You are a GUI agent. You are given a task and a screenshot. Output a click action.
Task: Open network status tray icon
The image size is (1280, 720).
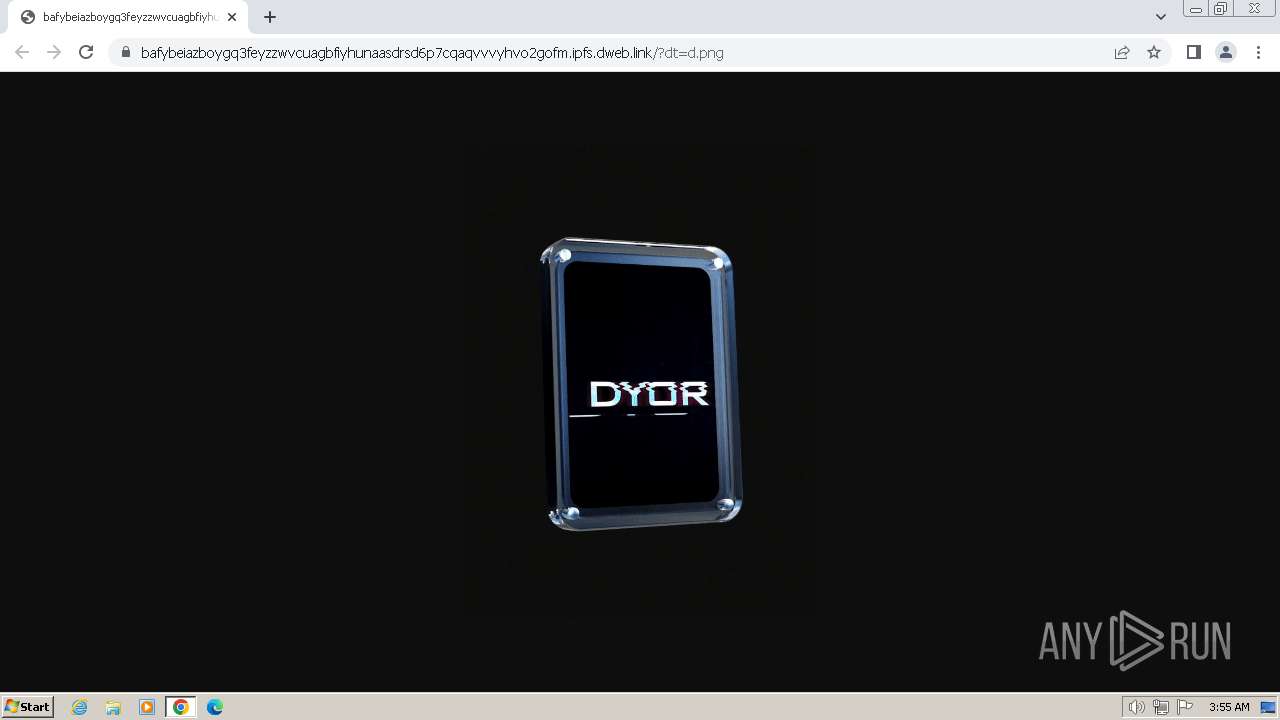click(1160, 707)
